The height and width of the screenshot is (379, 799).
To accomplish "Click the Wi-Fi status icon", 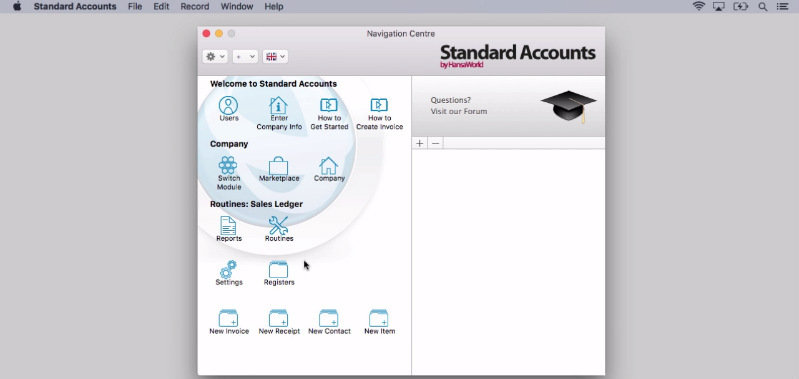I will click(699, 7).
